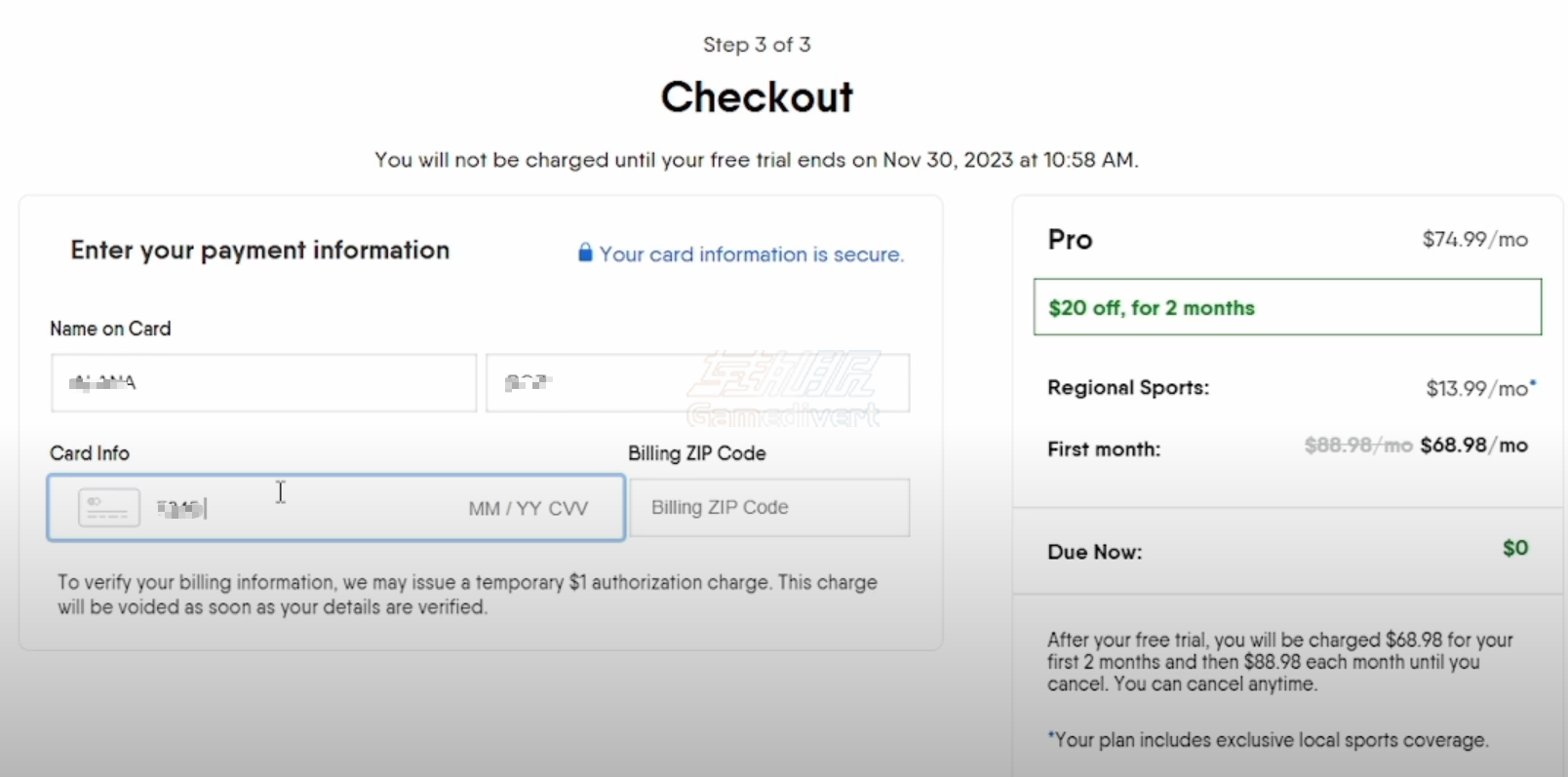1568x777 pixels.
Task: Click the $74.99/mo Pro plan price
Action: tap(1474, 240)
